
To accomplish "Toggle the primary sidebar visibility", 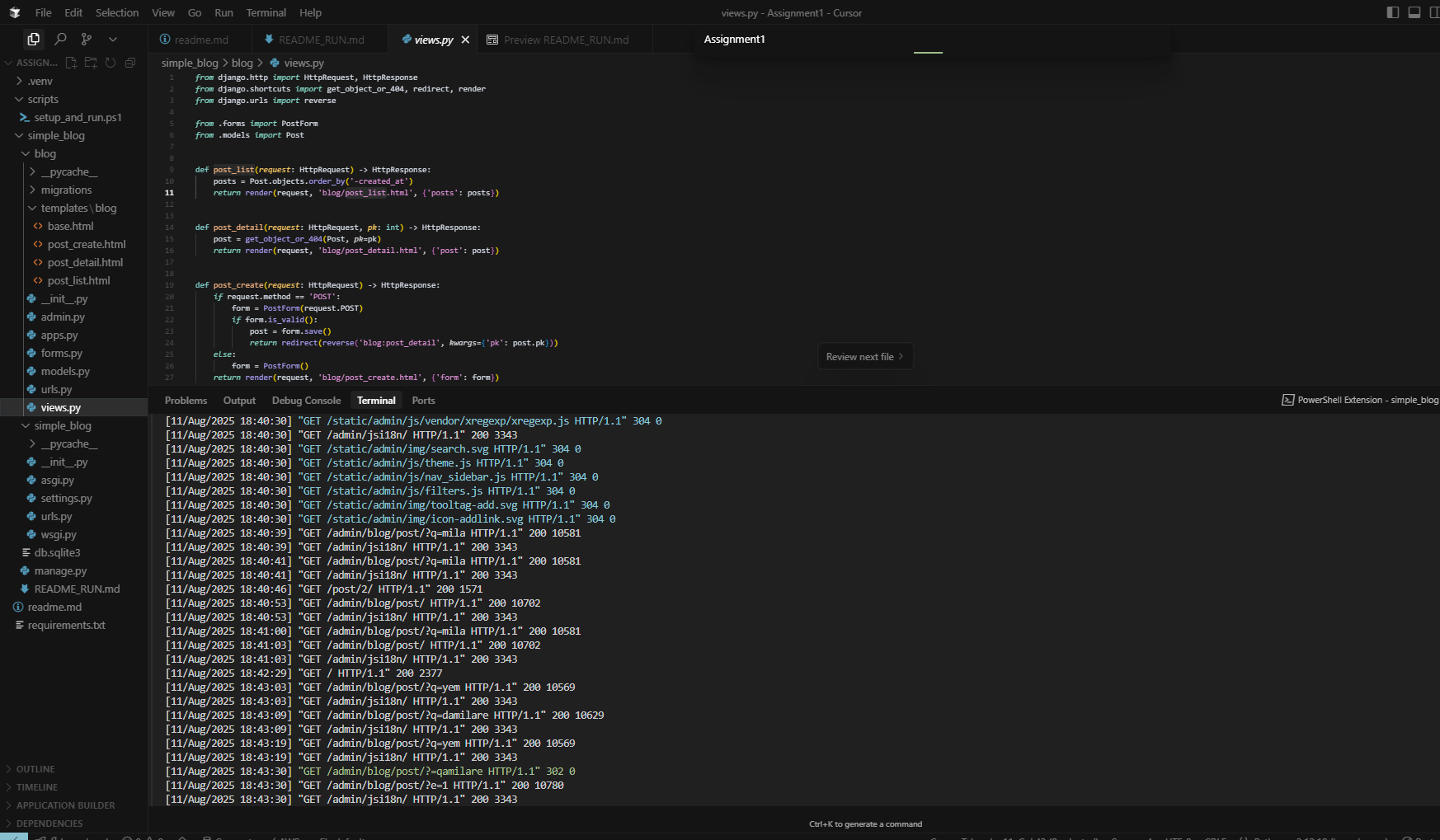I will pos(1393,12).
